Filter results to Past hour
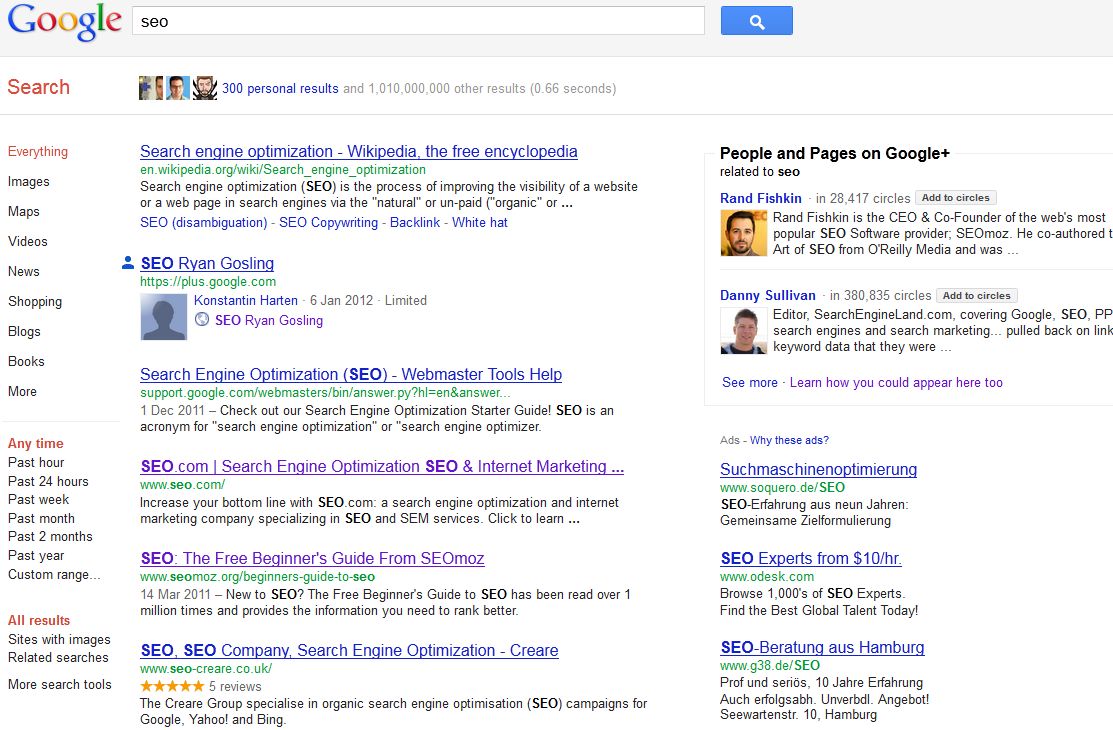The width and height of the screenshot is (1113, 730). pyautogui.click(x=36, y=462)
